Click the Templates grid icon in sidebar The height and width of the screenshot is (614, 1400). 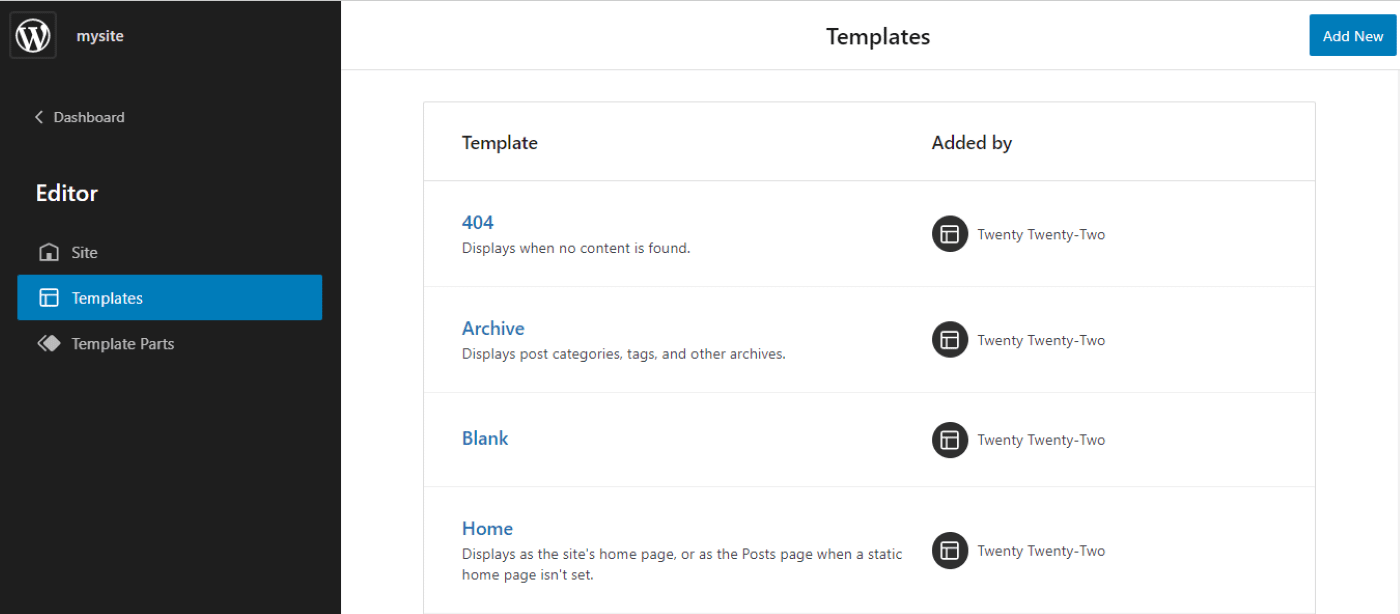point(47,297)
